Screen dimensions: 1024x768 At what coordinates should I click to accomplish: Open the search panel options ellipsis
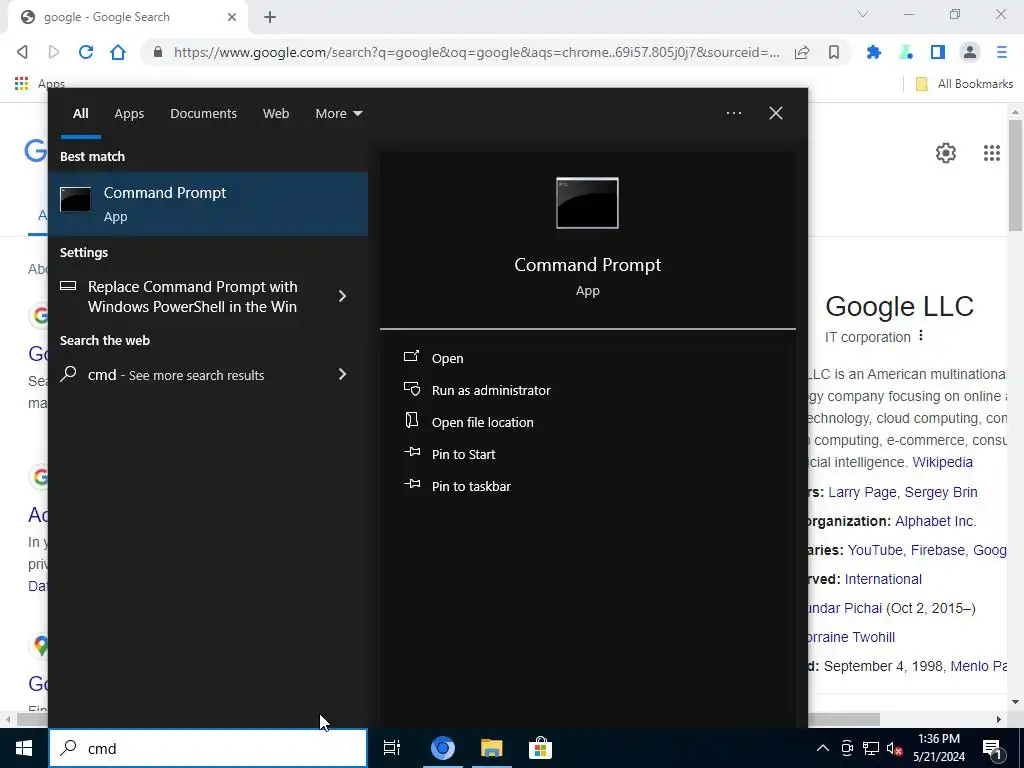point(733,113)
